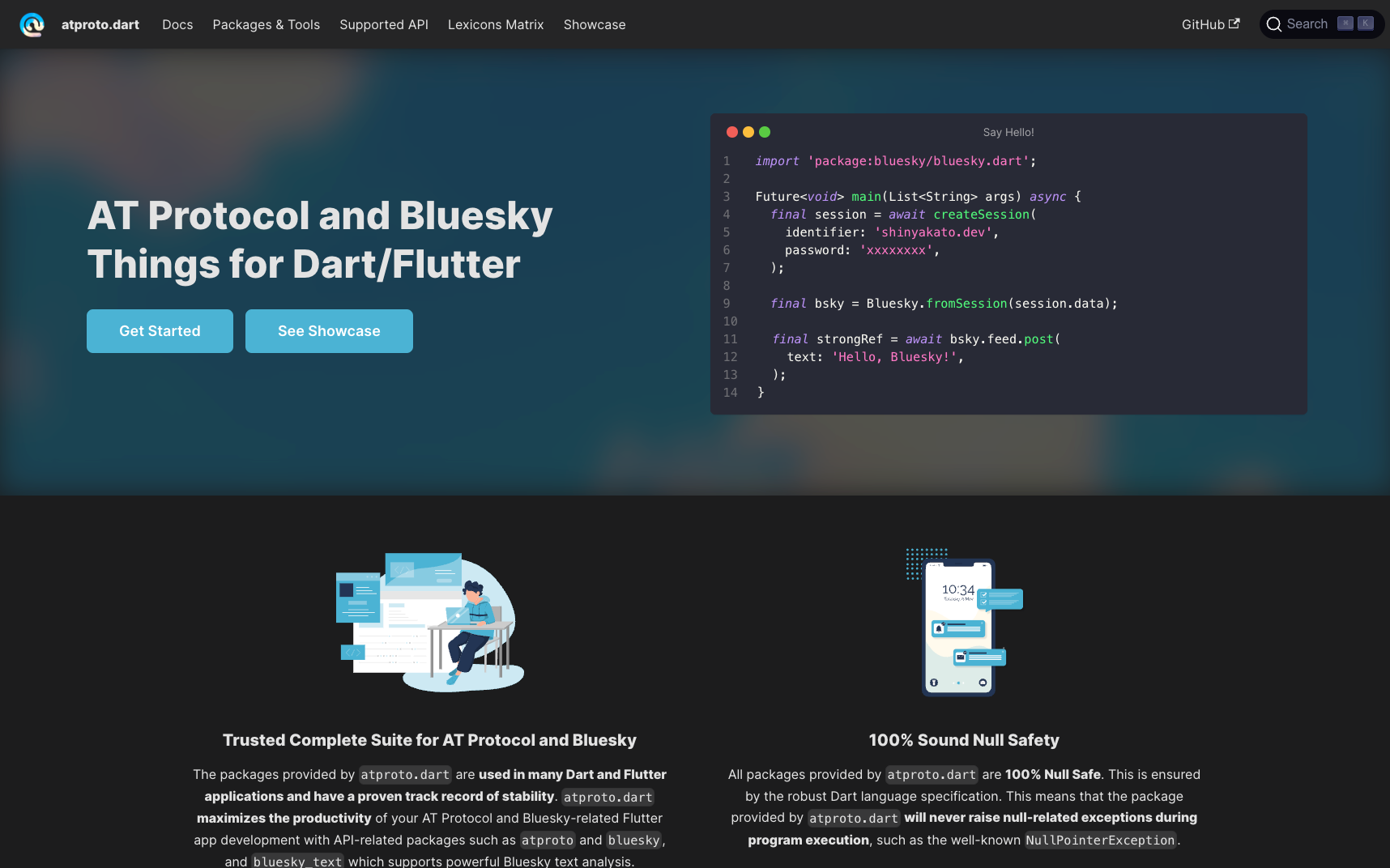
Task: Click line number 14 in code block
Action: tap(731, 393)
